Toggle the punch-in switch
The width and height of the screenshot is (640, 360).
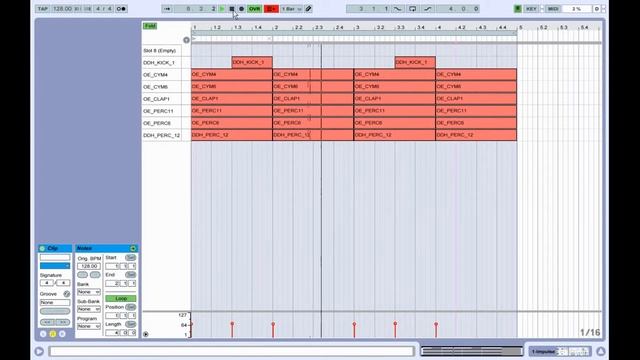398,9
